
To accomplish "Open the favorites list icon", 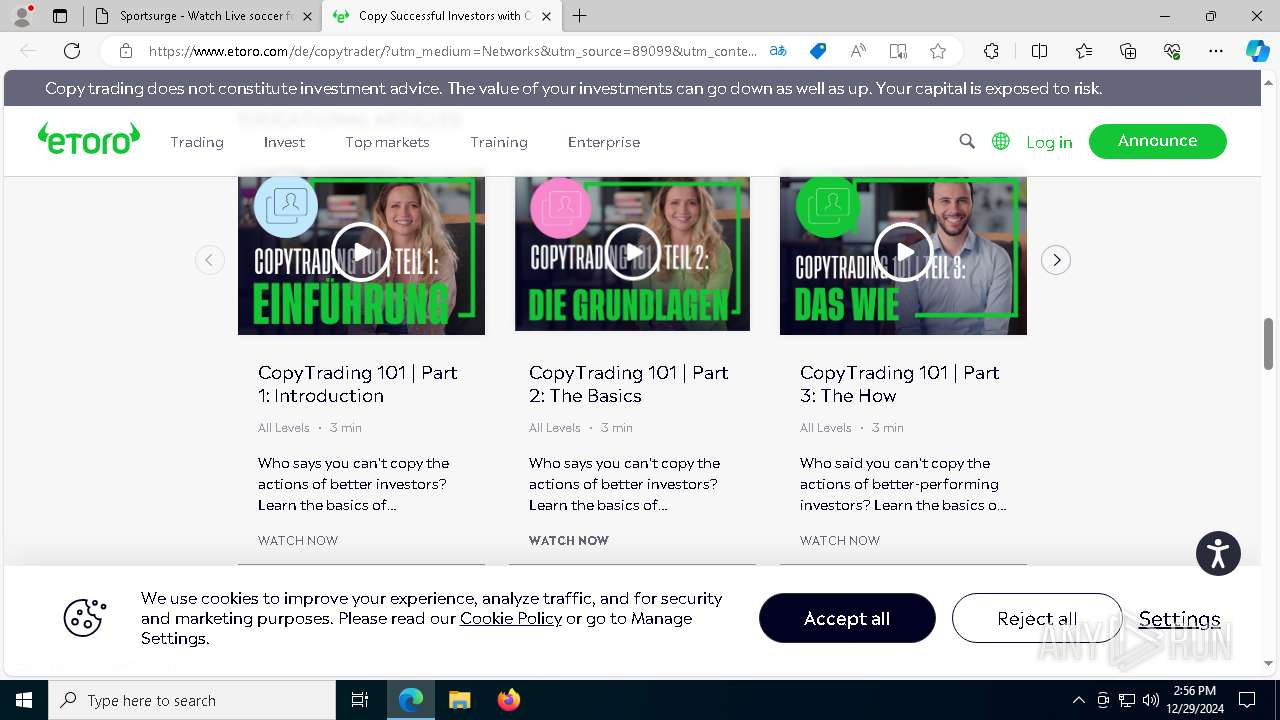I will click(1084, 51).
